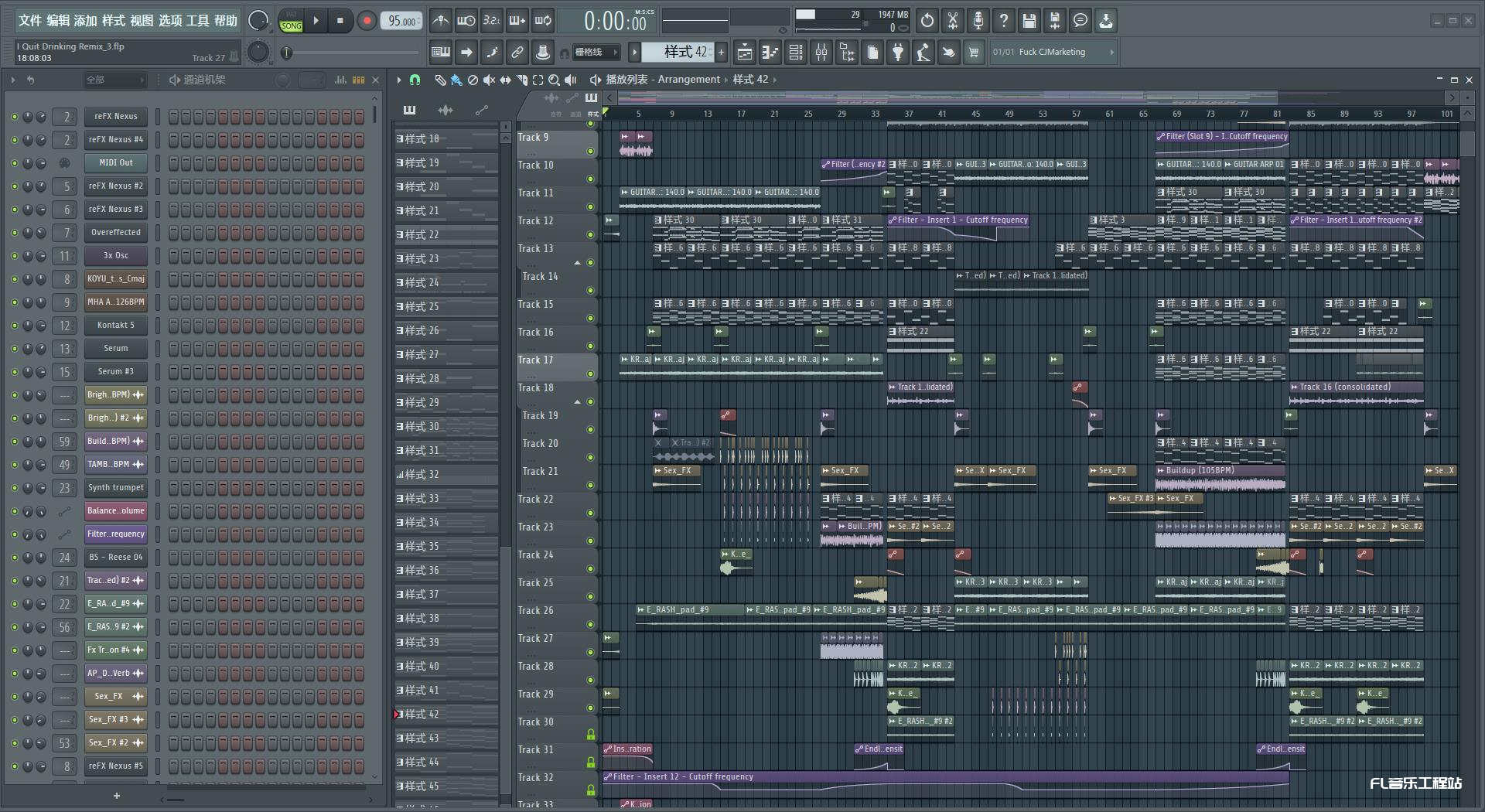The image size is (1485, 812).
Task: Select the playlist zoom magnifier tool
Action: pyautogui.click(x=554, y=80)
